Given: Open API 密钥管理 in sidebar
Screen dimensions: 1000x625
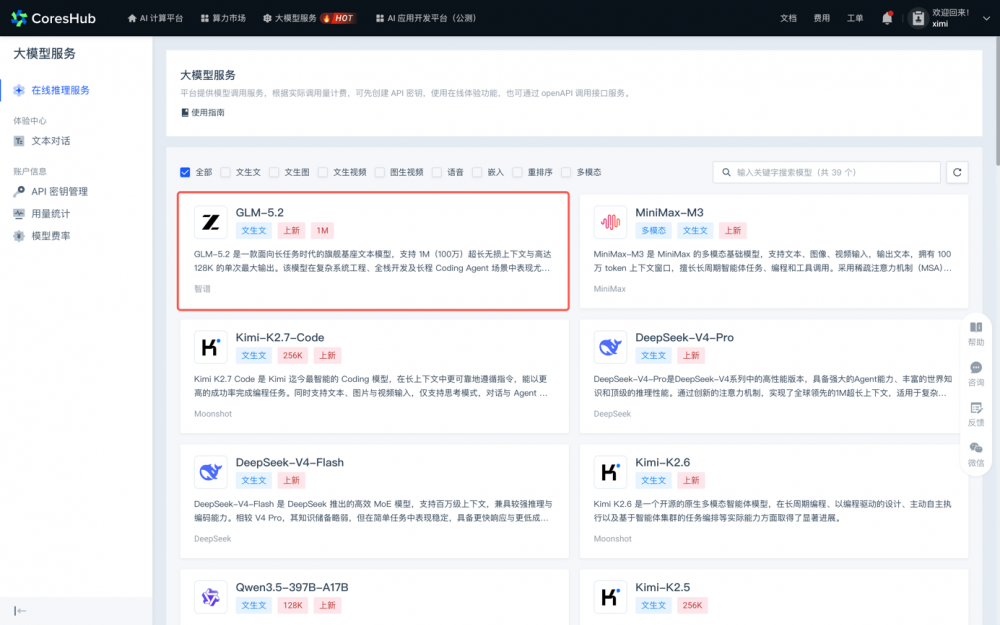Looking at the screenshot, I should point(59,191).
